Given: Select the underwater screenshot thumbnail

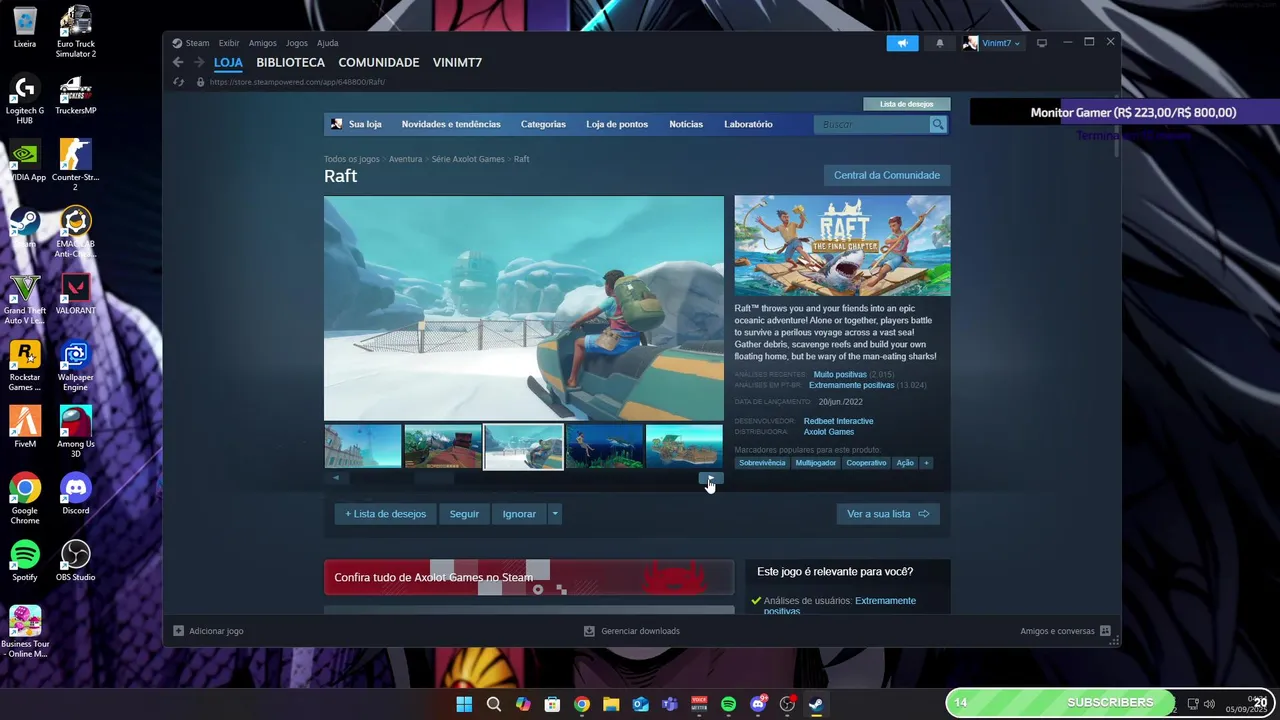Looking at the screenshot, I should tap(604, 447).
